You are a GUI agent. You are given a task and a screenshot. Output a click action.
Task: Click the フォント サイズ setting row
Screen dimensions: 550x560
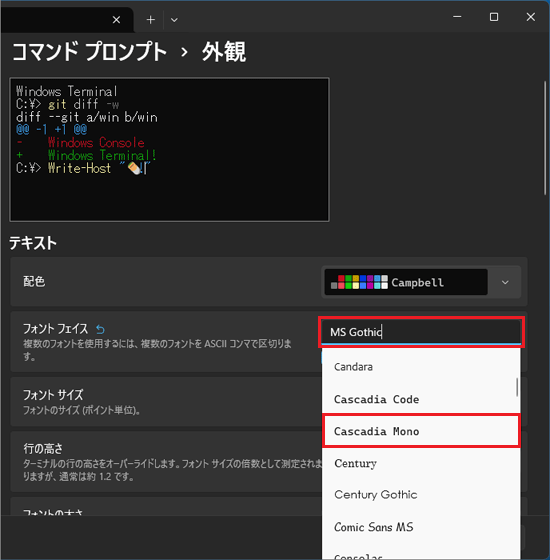point(166,402)
